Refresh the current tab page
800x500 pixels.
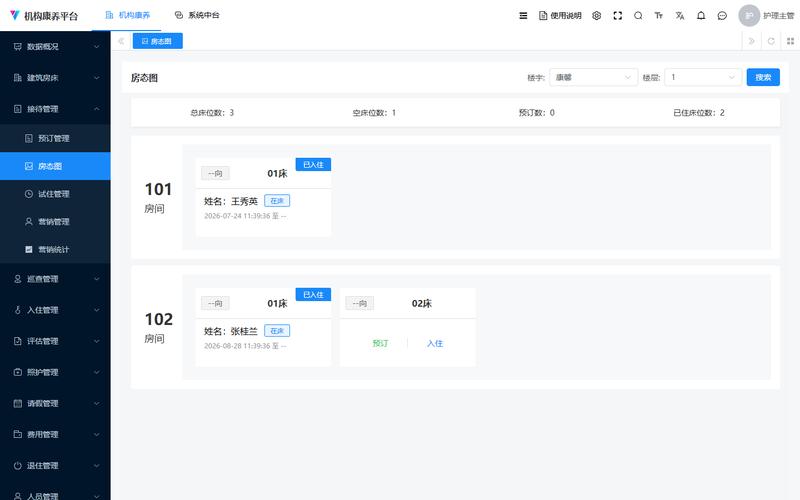coord(771,41)
